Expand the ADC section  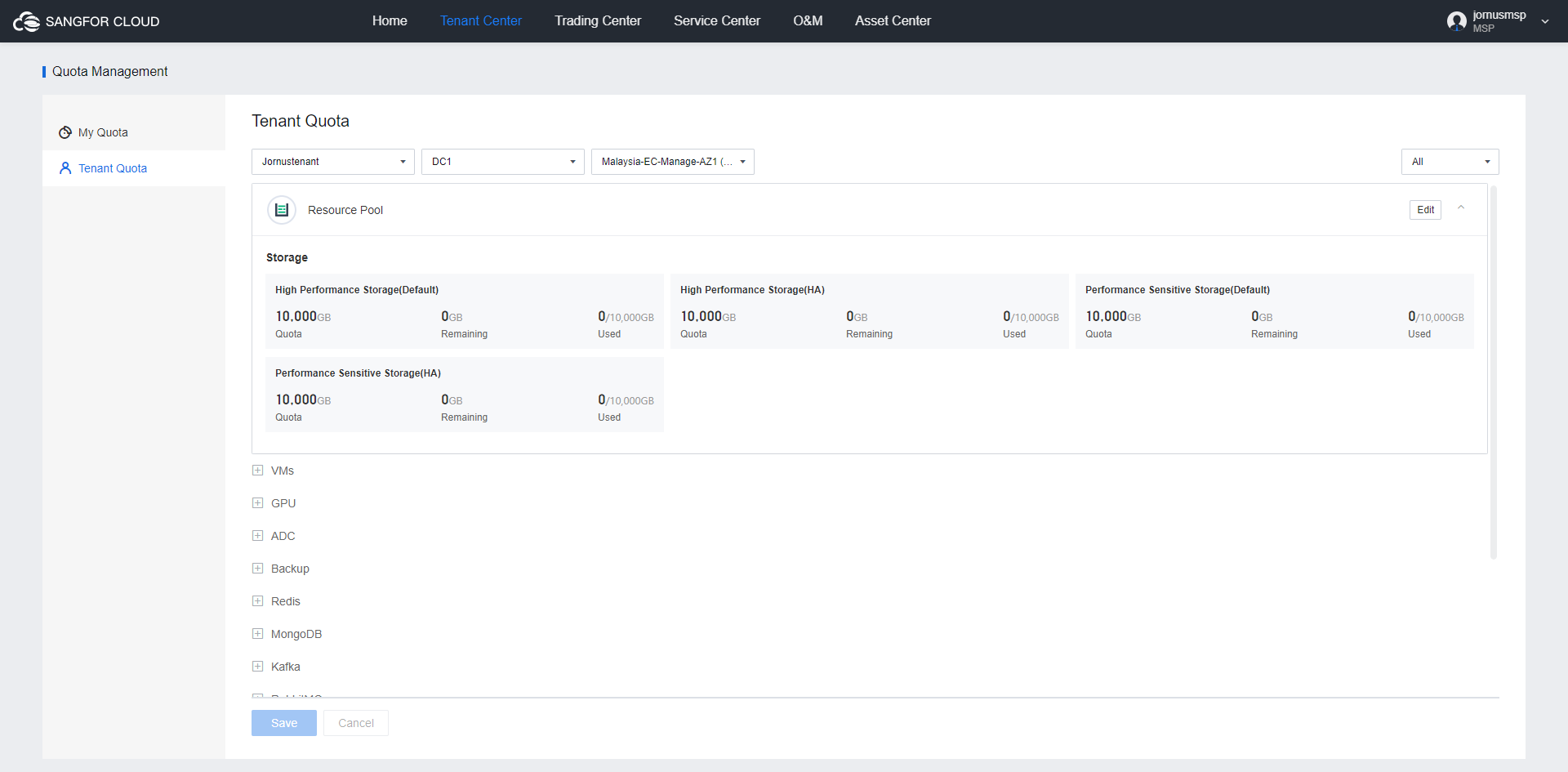pyautogui.click(x=258, y=536)
